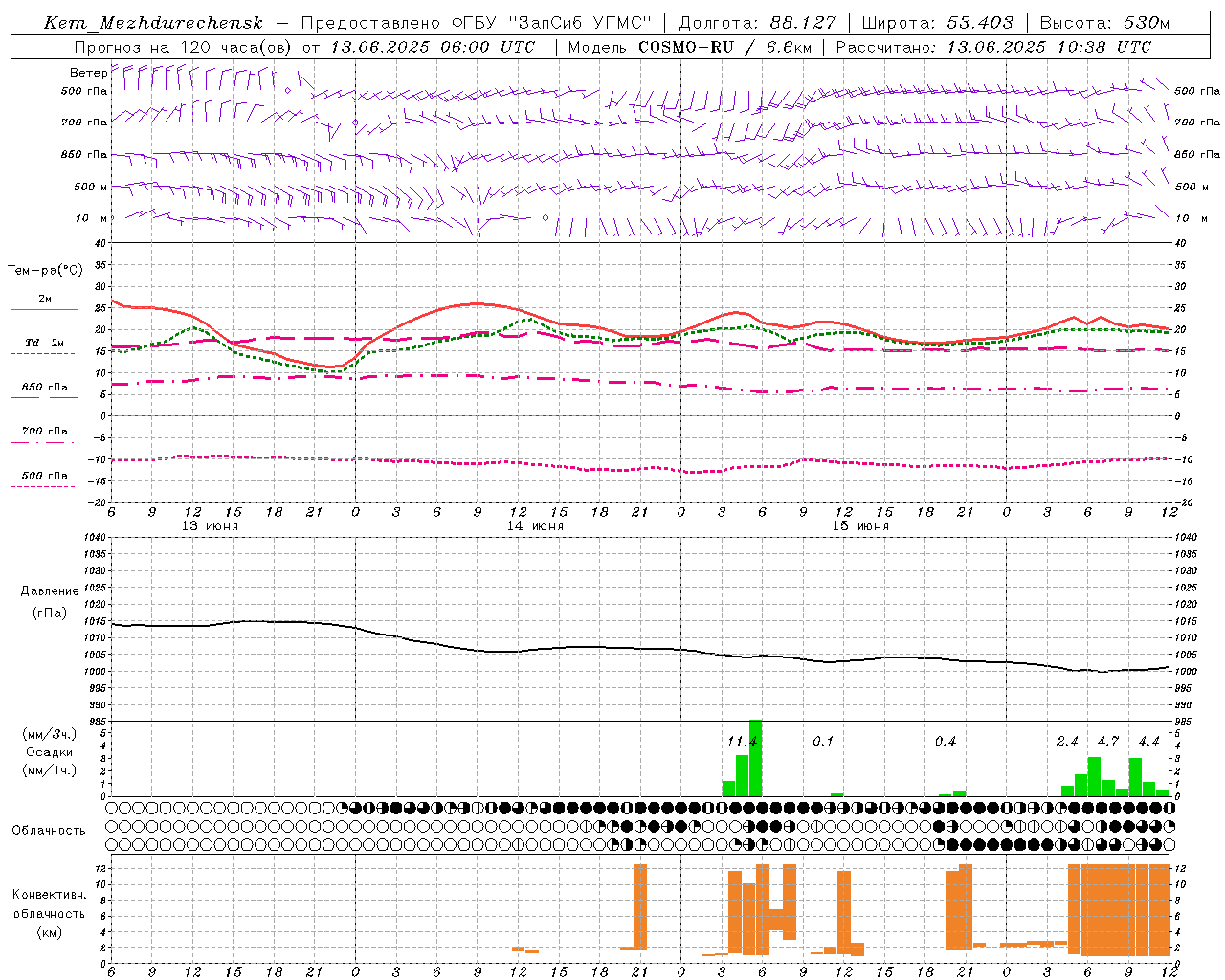Click the Прогноз на 120 часа(ов) text
The width and height of the screenshot is (1225, 980).
click(186, 47)
